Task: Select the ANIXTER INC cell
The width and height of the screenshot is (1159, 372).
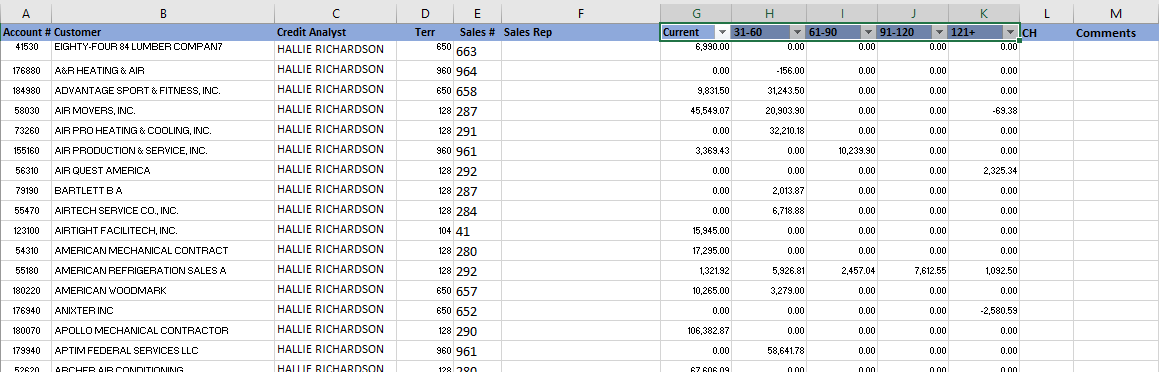Action: [163, 311]
